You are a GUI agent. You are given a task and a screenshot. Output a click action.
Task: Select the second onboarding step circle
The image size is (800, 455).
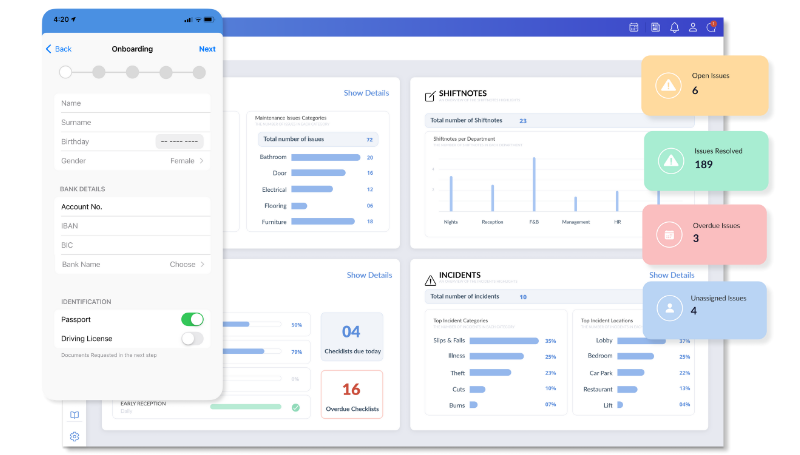point(99,72)
